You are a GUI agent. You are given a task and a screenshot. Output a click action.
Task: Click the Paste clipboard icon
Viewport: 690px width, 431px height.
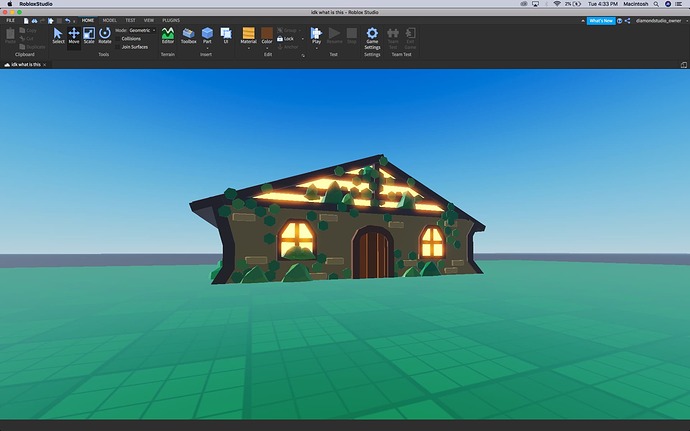click(x=10, y=36)
